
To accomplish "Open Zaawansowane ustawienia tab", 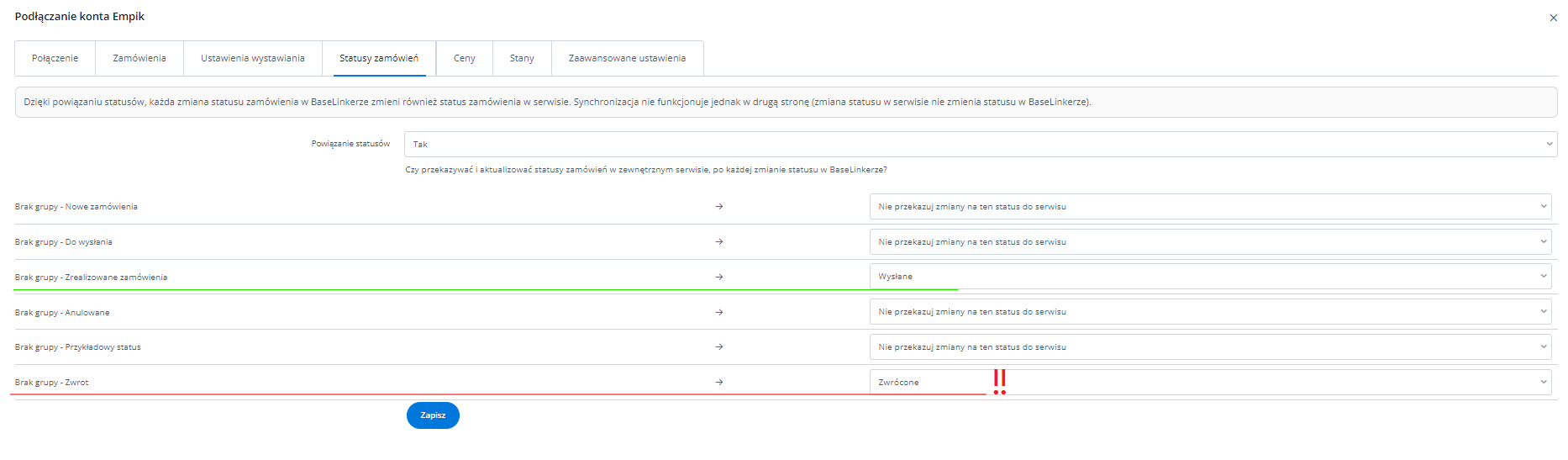I will coord(627,58).
